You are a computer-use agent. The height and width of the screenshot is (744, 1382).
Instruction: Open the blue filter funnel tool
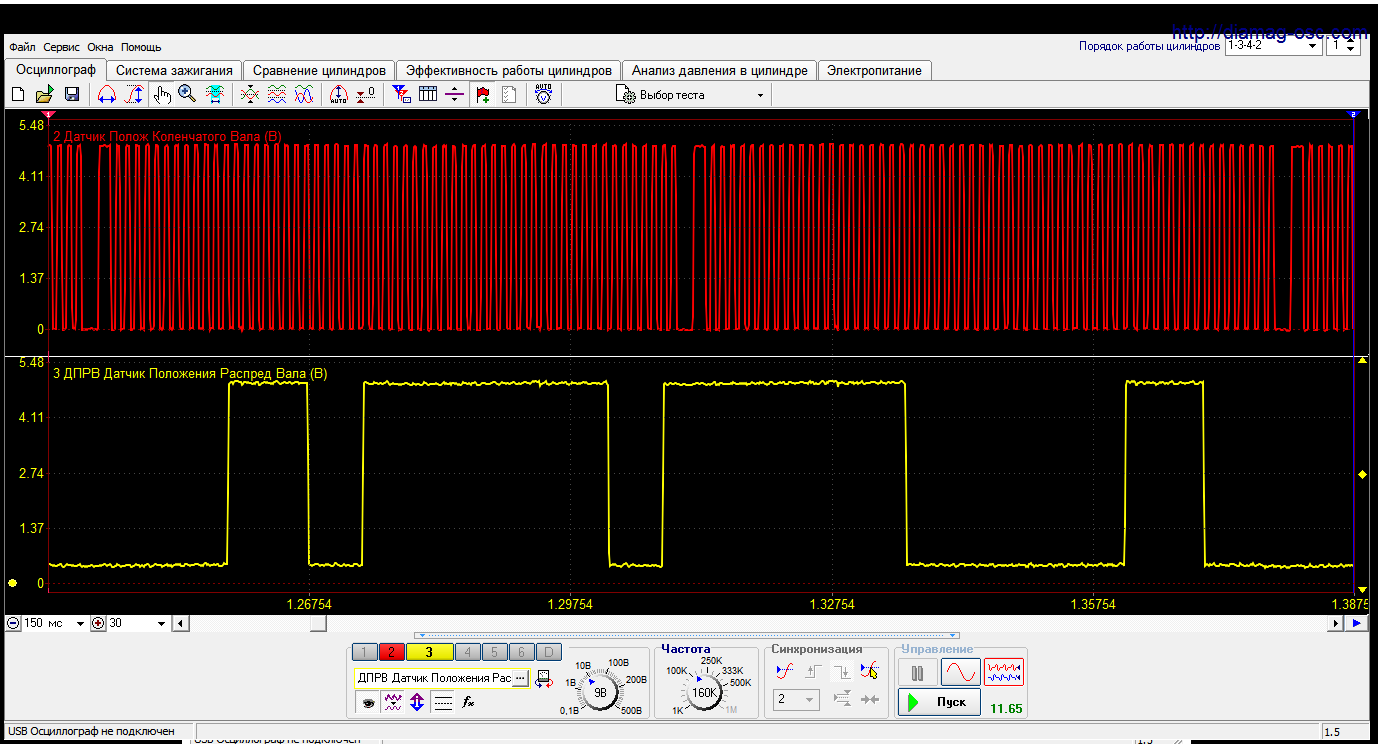tap(401, 95)
